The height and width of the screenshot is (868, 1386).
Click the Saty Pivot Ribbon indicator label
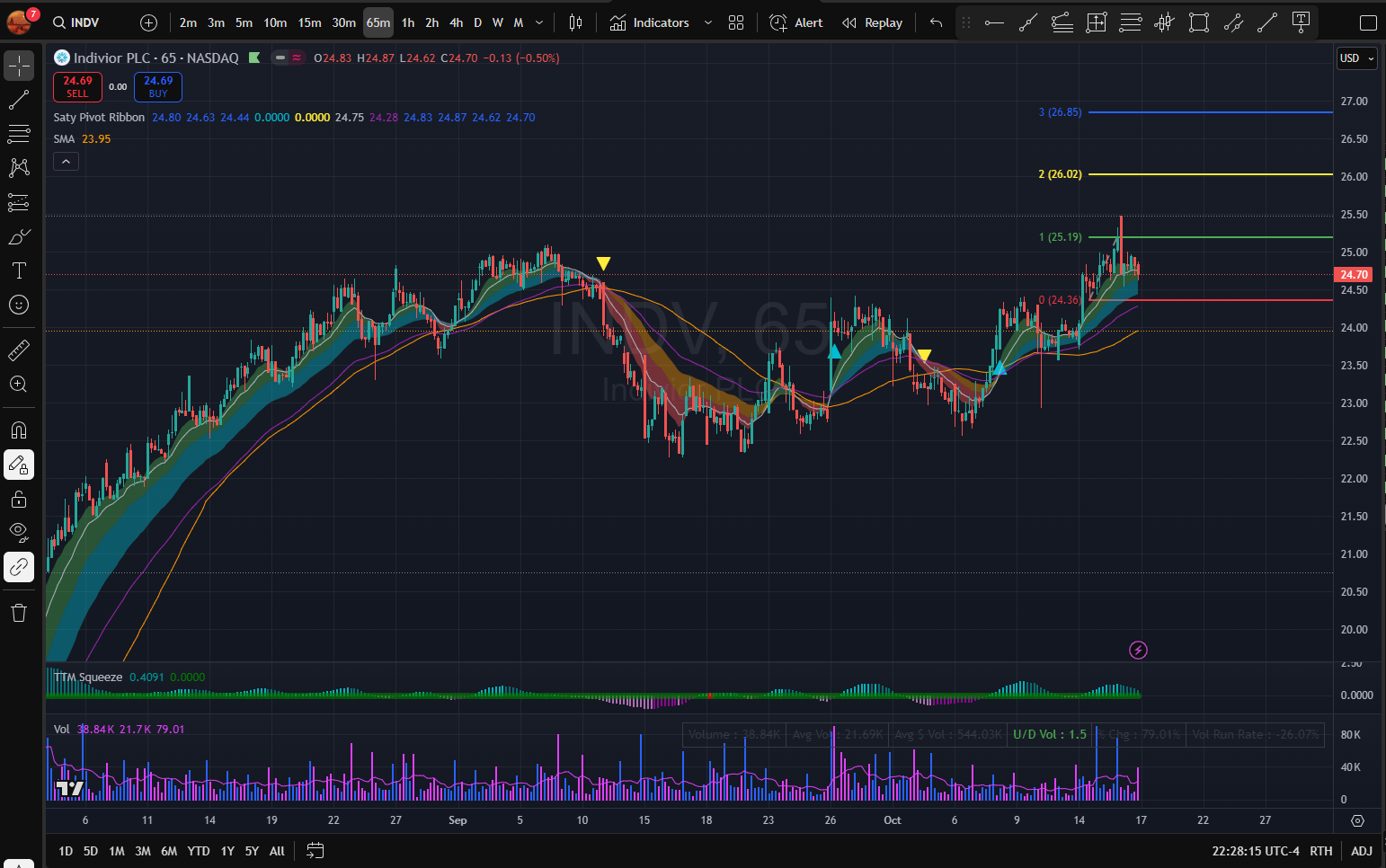[x=99, y=118]
